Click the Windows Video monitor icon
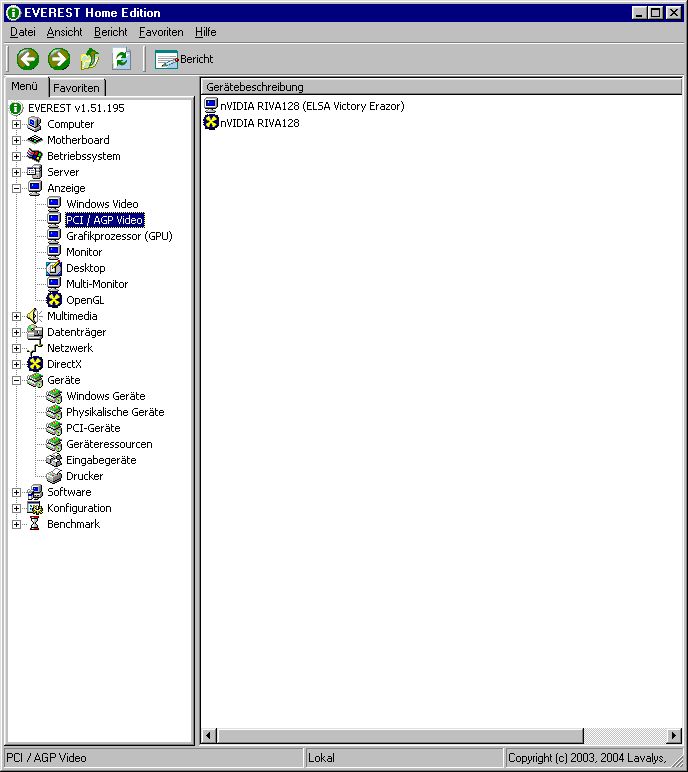This screenshot has width=688, height=772. (54, 204)
